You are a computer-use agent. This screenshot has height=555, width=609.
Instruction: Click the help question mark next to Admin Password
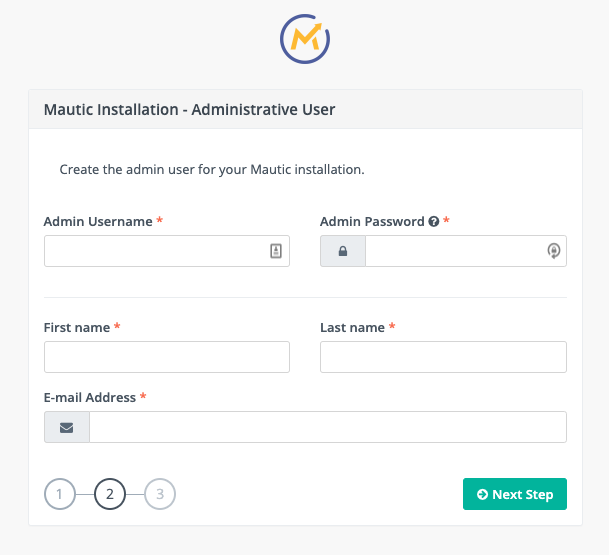point(434,222)
